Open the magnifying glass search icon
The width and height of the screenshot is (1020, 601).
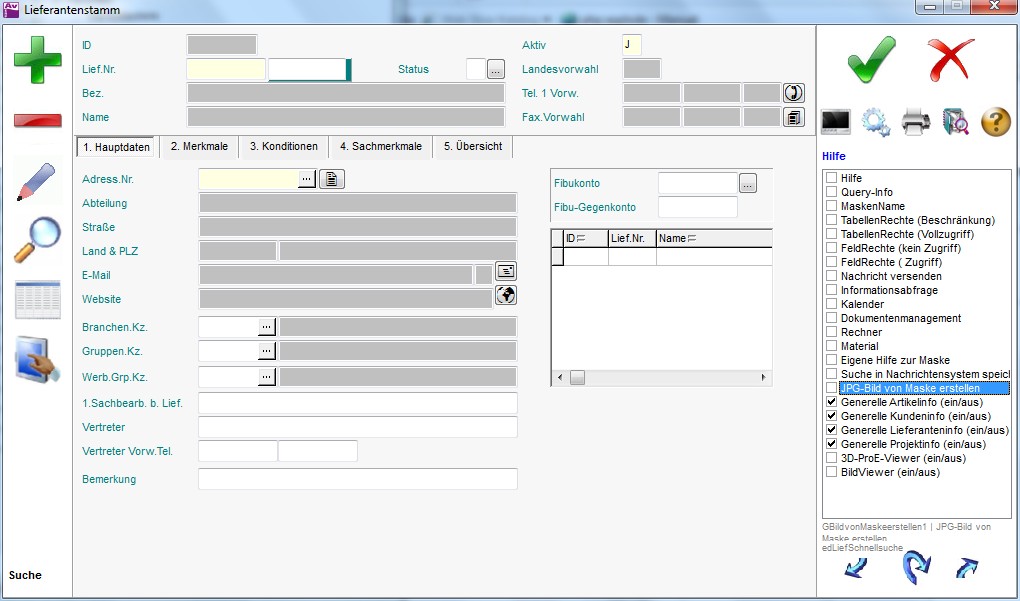pos(37,240)
